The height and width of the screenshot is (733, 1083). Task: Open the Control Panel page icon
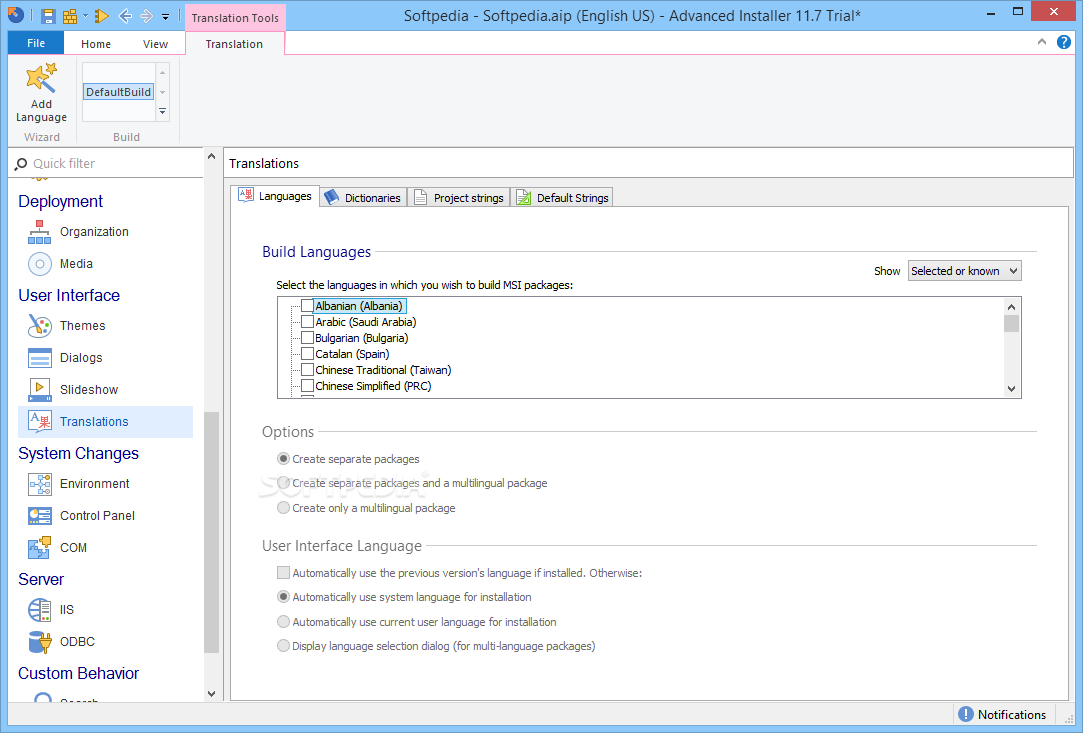39,516
